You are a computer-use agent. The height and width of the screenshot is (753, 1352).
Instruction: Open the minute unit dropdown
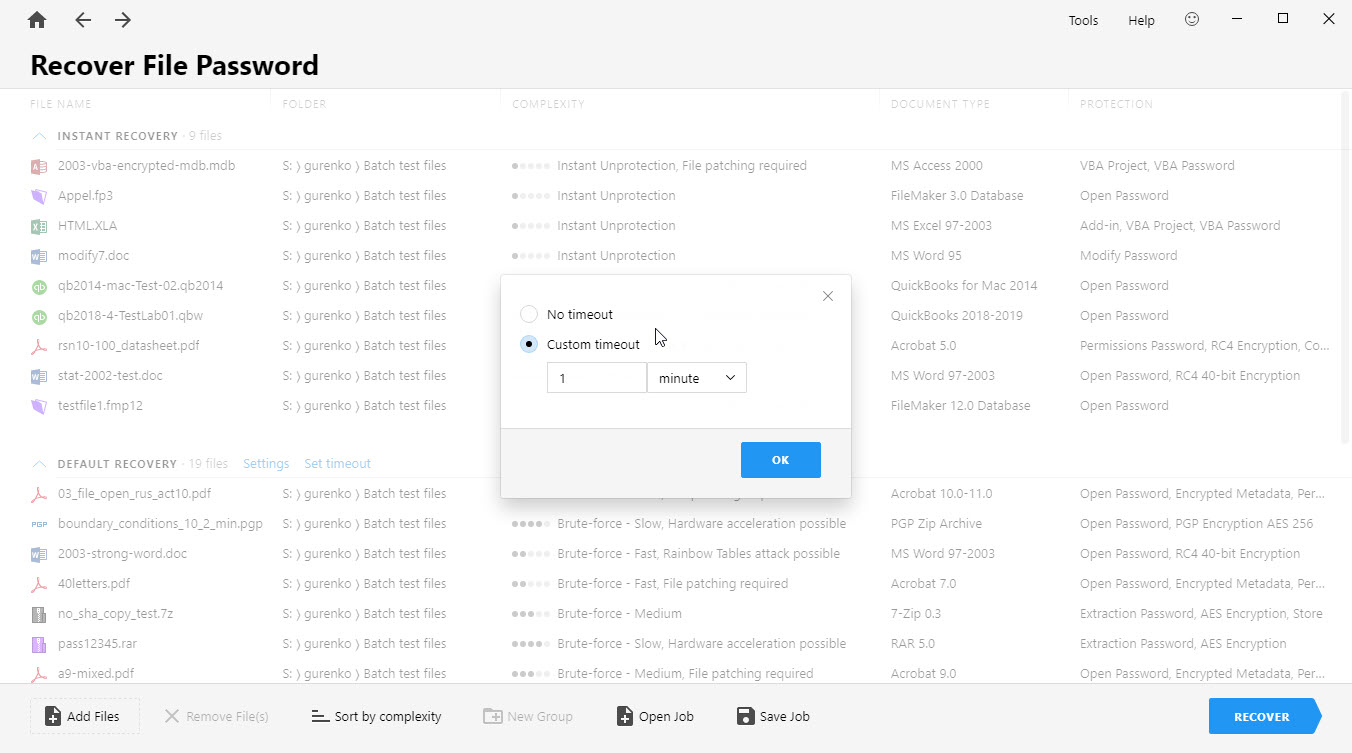(697, 378)
